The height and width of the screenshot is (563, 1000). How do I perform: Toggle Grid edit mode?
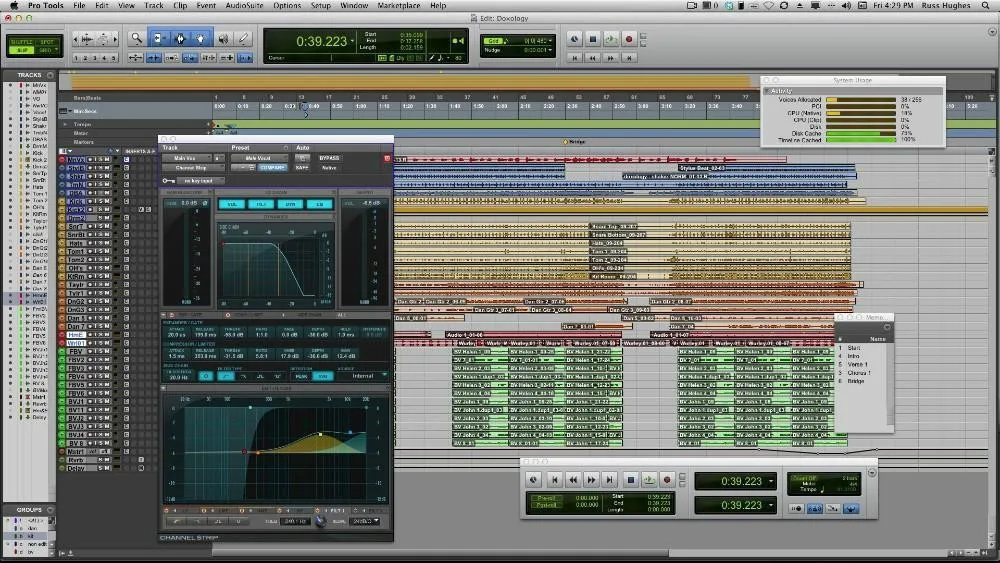tap(47, 50)
